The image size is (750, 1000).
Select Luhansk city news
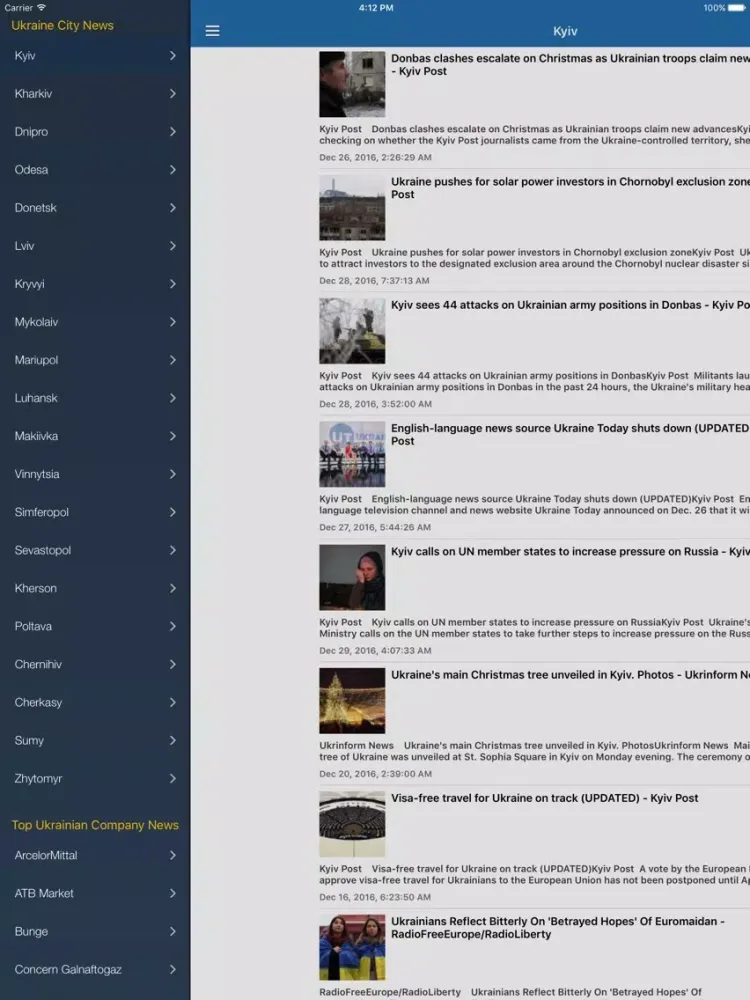point(95,398)
